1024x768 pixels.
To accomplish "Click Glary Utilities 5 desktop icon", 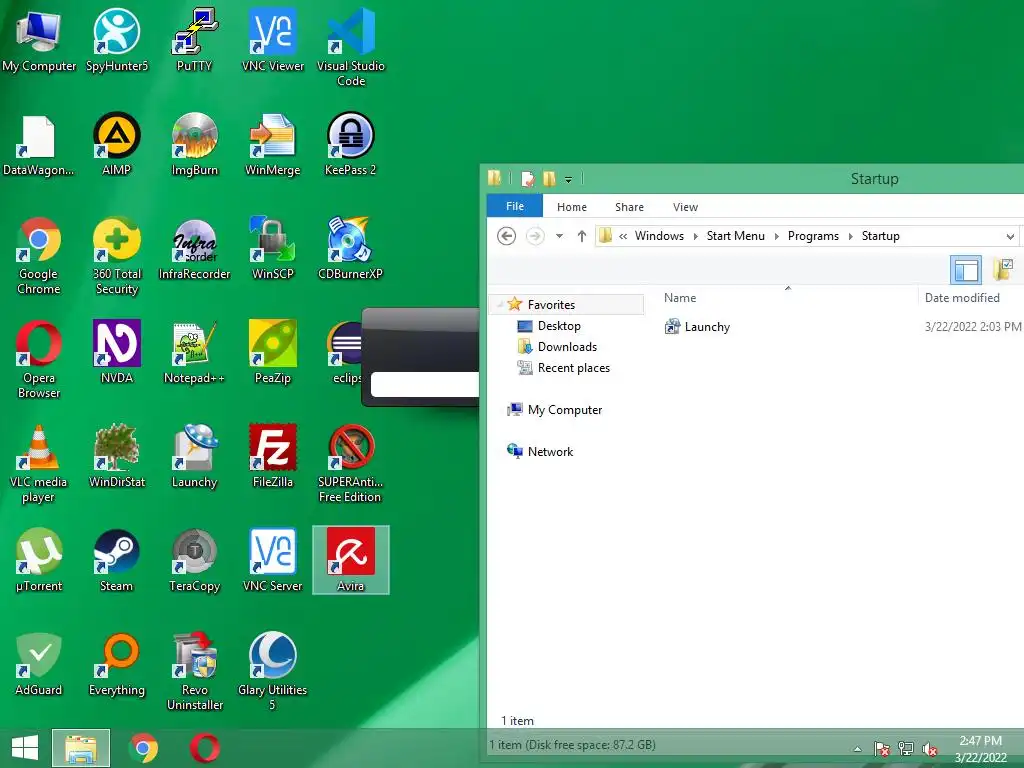I will 272,671.
